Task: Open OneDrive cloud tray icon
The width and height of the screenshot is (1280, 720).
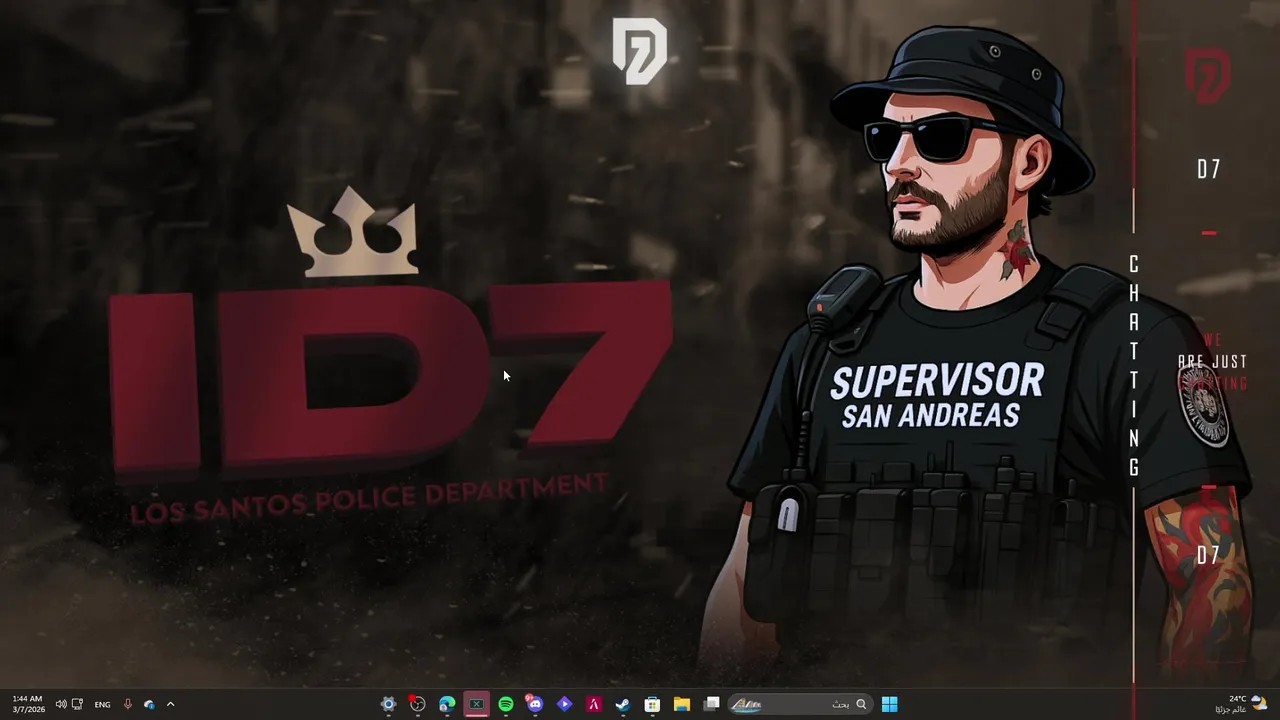Action: [149, 704]
